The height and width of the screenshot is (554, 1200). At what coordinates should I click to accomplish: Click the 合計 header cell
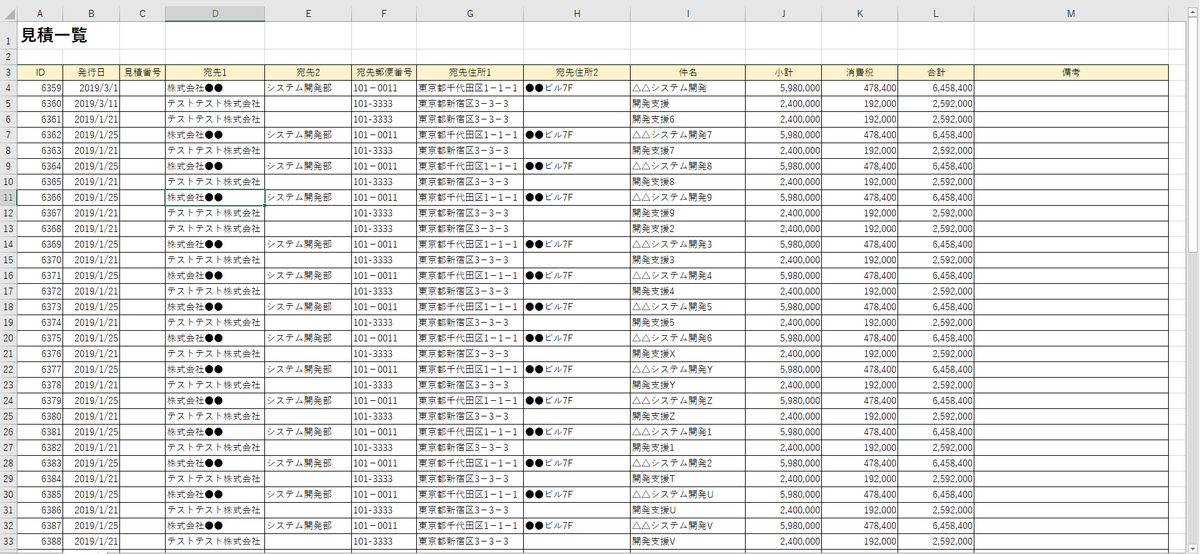click(x=936, y=73)
